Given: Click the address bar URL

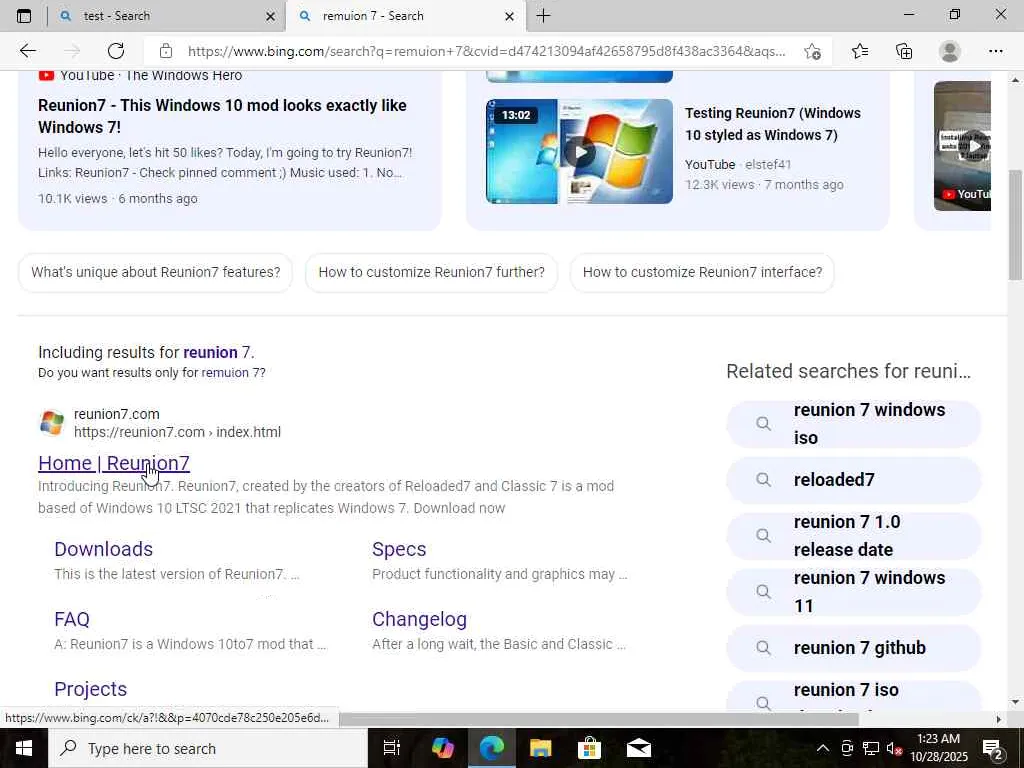Looking at the screenshot, I should 487,51.
